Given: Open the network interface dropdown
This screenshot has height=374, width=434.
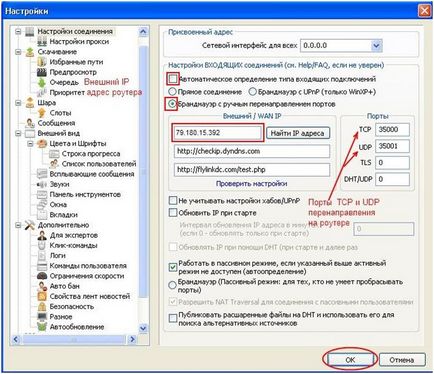Looking at the screenshot, I should point(376,46).
